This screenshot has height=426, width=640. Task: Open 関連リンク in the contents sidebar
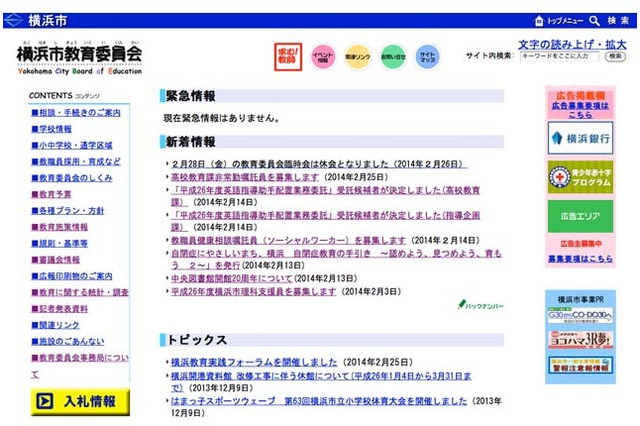tap(56, 325)
